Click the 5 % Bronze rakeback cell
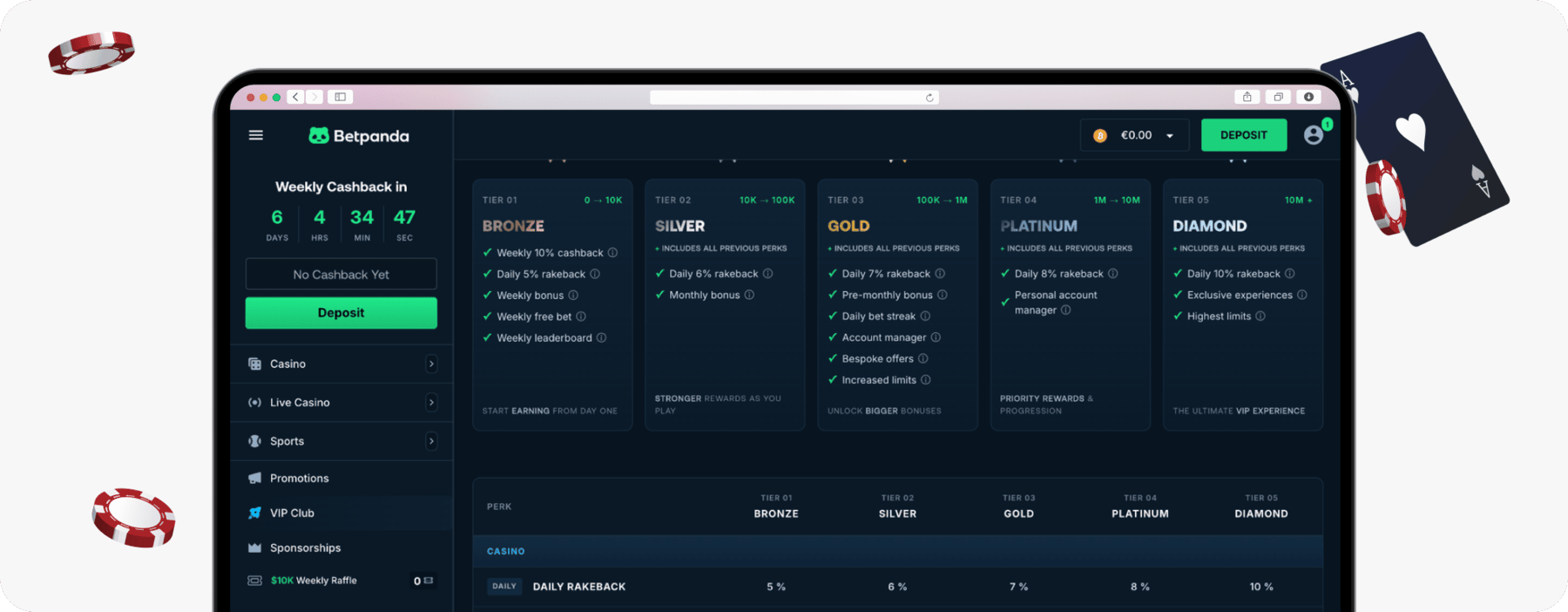 click(776, 587)
